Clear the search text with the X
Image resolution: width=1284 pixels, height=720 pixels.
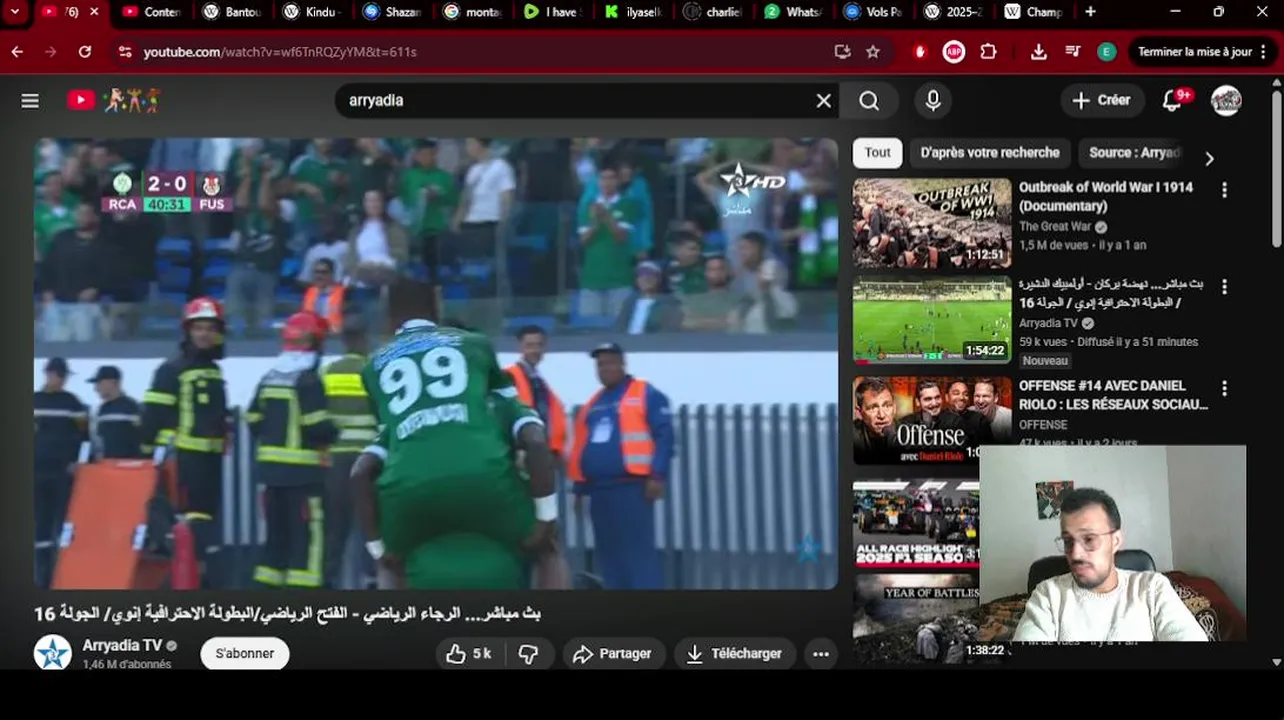click(823, 101)
